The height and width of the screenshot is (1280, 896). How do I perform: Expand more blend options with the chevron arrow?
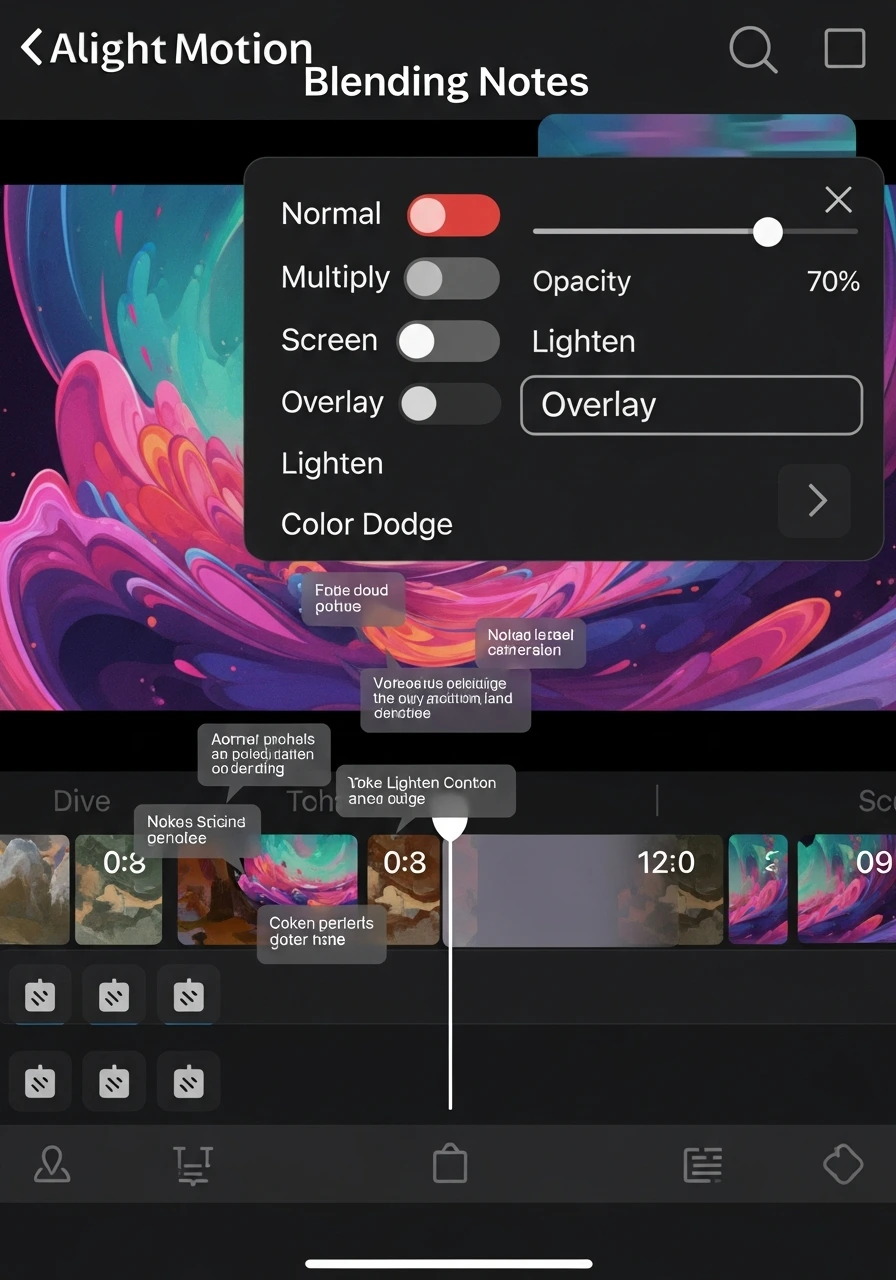816,500
